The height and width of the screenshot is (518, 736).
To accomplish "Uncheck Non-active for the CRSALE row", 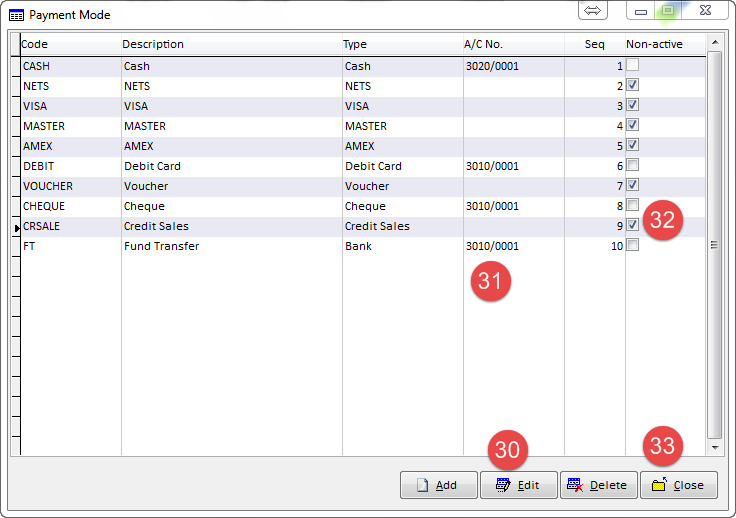I will 633,225.
